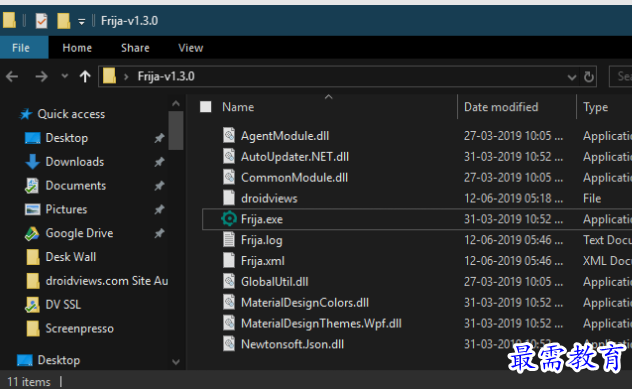Image resolution: width=632 pixels, height=389 pixels.
Task: Click the pin icon next to Documents
Action: pyautogui.click(x=159, y=186)
